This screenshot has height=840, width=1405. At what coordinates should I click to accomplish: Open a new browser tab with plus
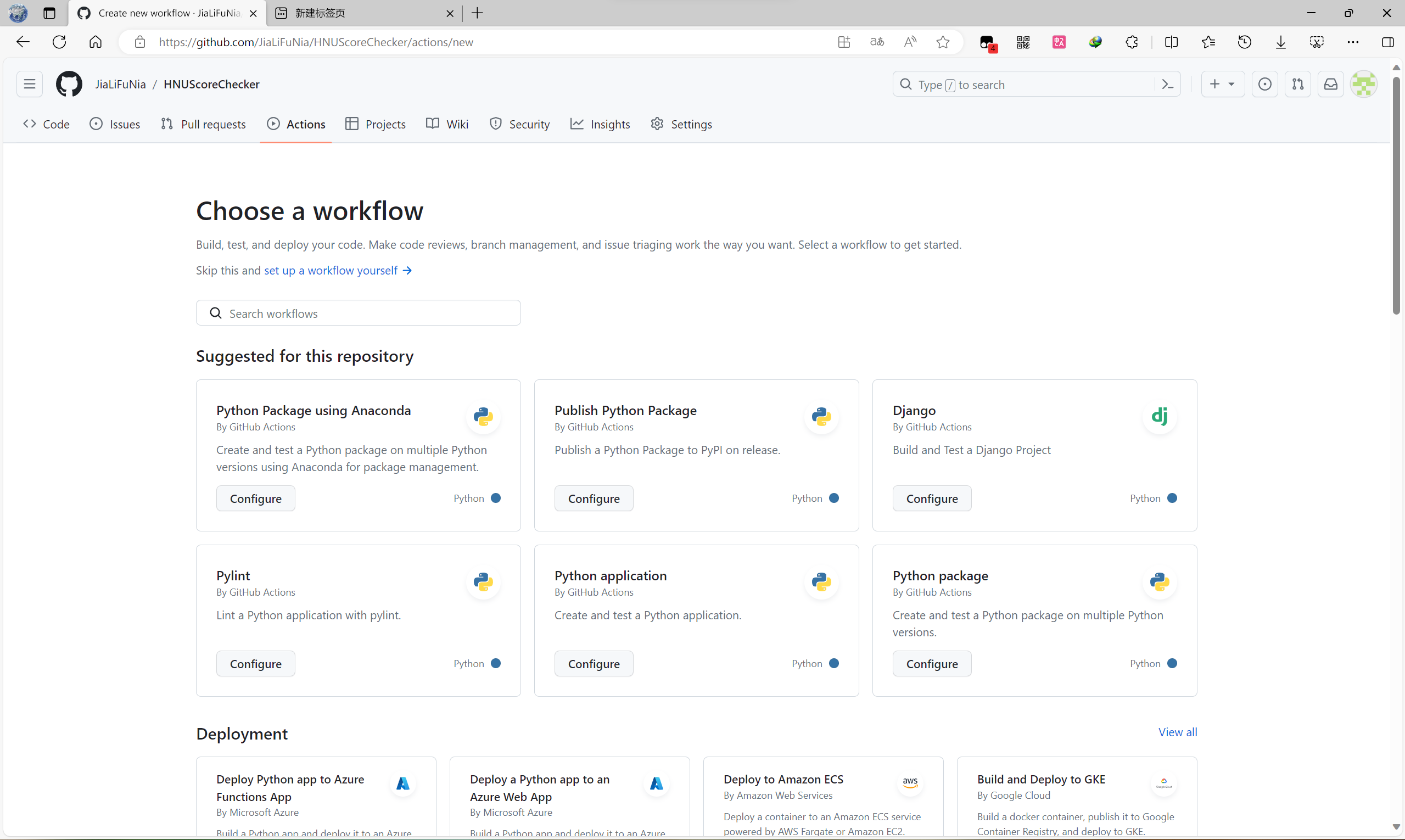(x=477, y=13)
